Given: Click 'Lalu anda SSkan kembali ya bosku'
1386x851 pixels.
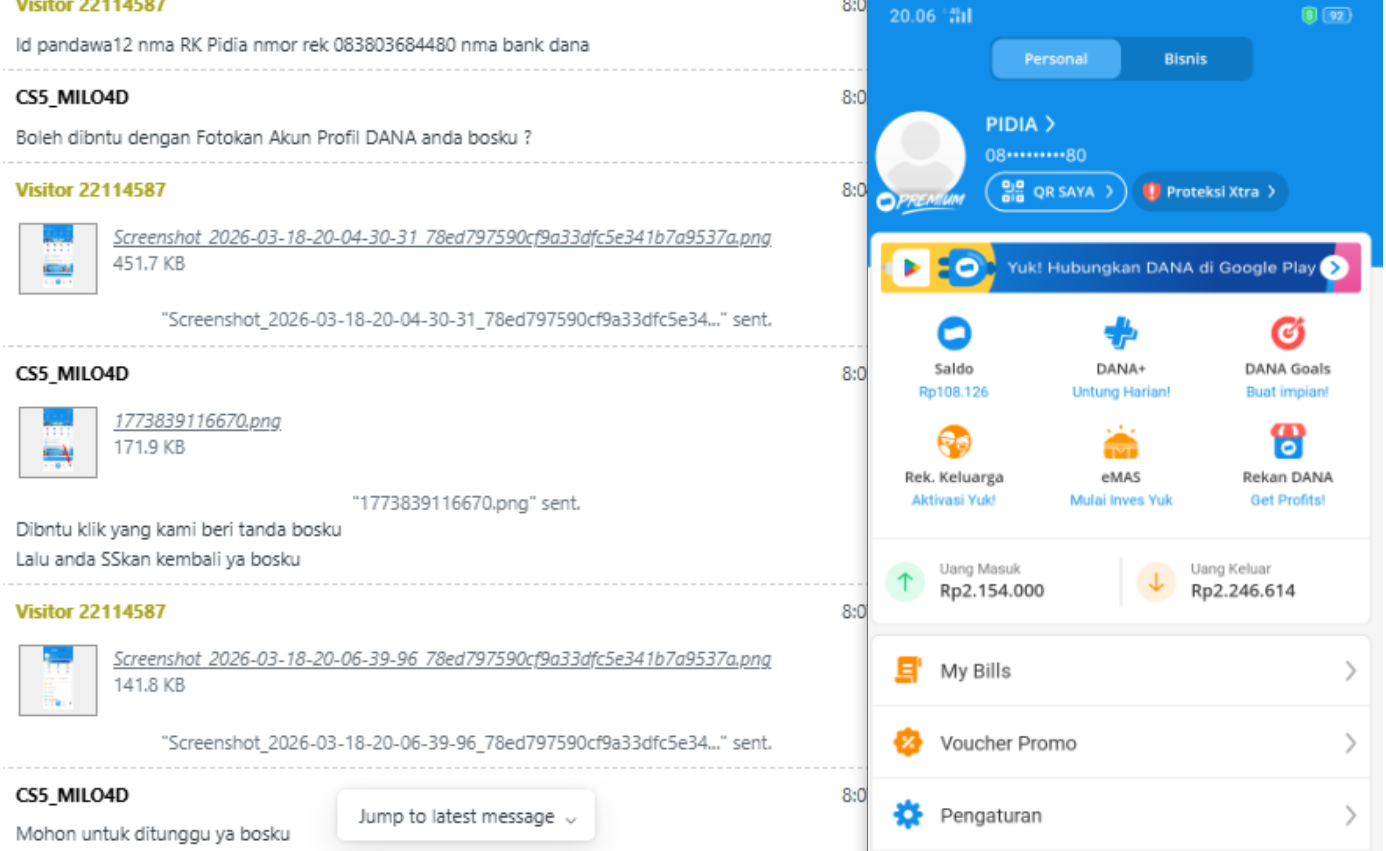Looking at the screenshot, I should click(x=158, y=559).
